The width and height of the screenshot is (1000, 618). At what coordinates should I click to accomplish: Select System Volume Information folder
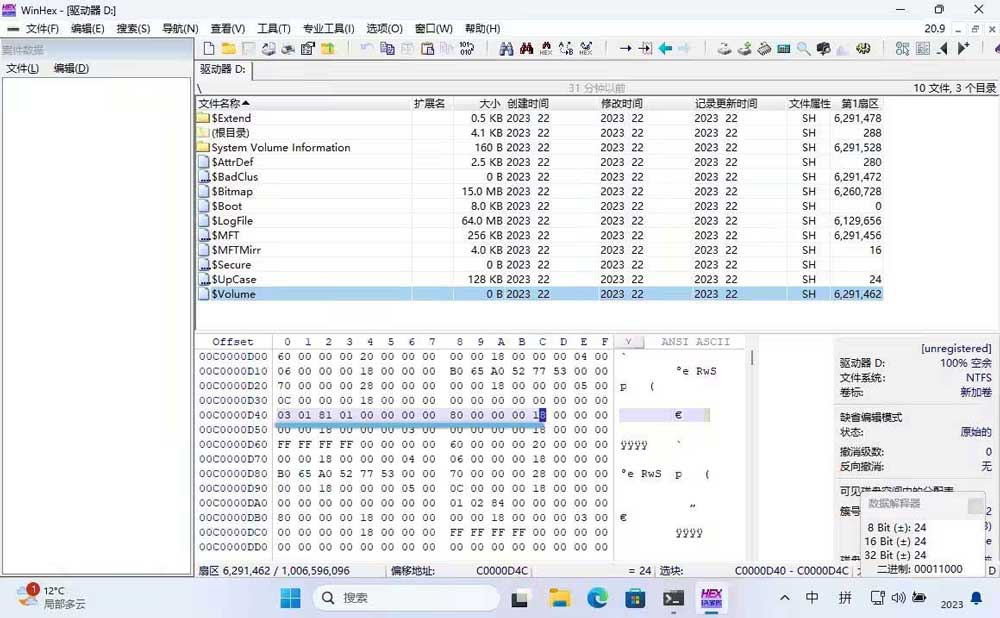[x=540, y=147]
